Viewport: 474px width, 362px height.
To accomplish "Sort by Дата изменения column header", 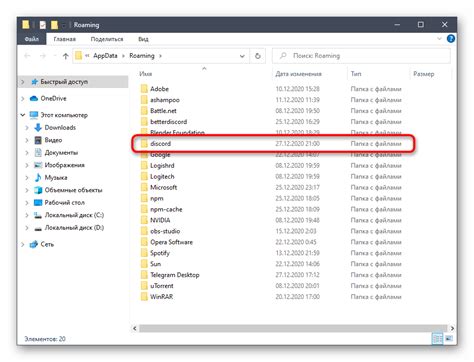I will (x=299, y=74).
